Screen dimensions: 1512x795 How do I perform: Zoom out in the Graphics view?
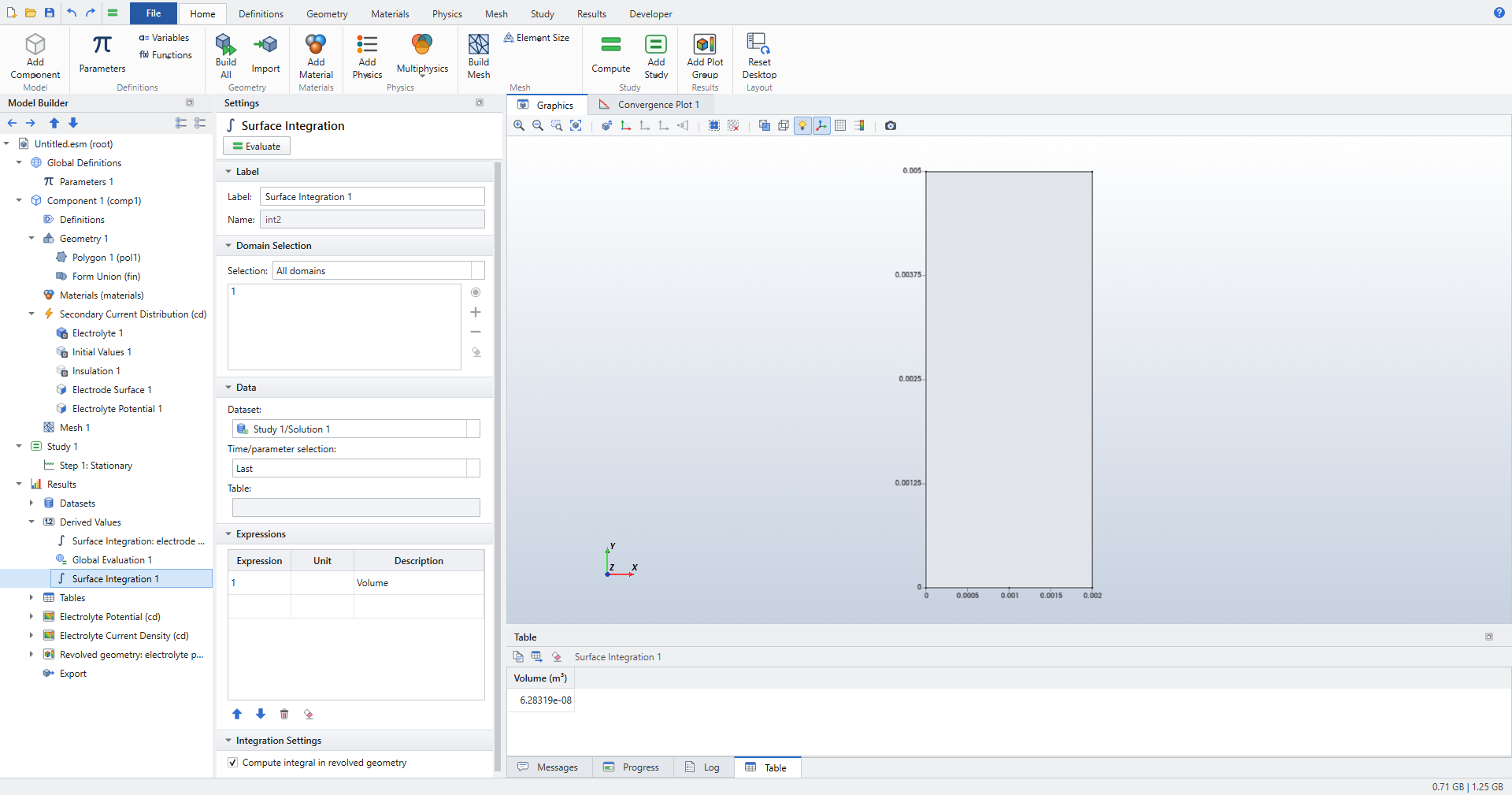click(x=538, y=125)
